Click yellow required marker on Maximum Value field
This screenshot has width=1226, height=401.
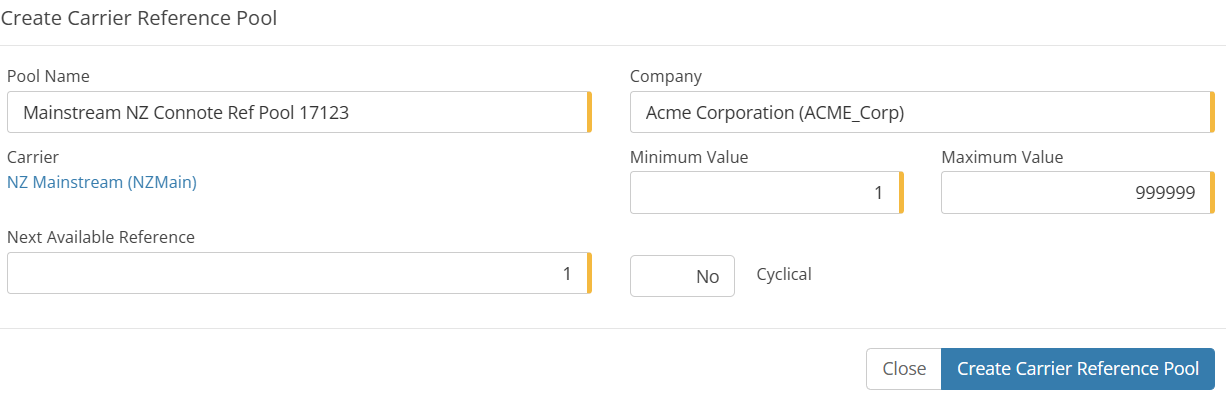pos(1212,193)
